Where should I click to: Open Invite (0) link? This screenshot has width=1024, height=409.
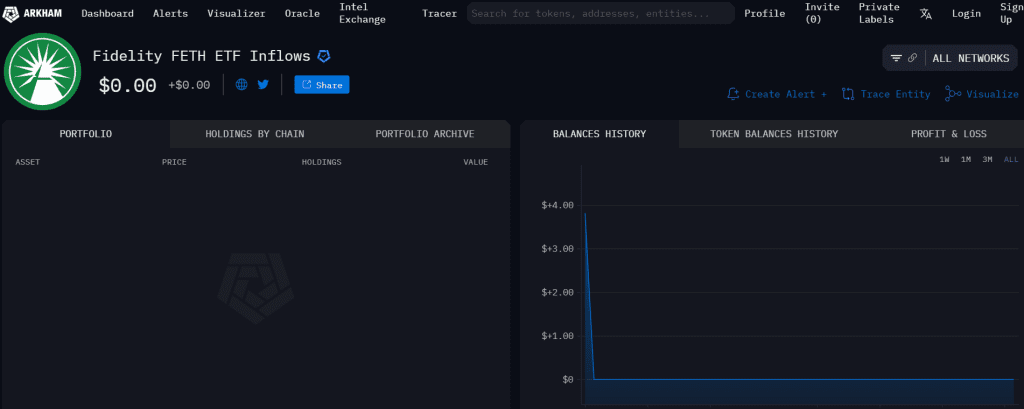(x=822, y=13)
